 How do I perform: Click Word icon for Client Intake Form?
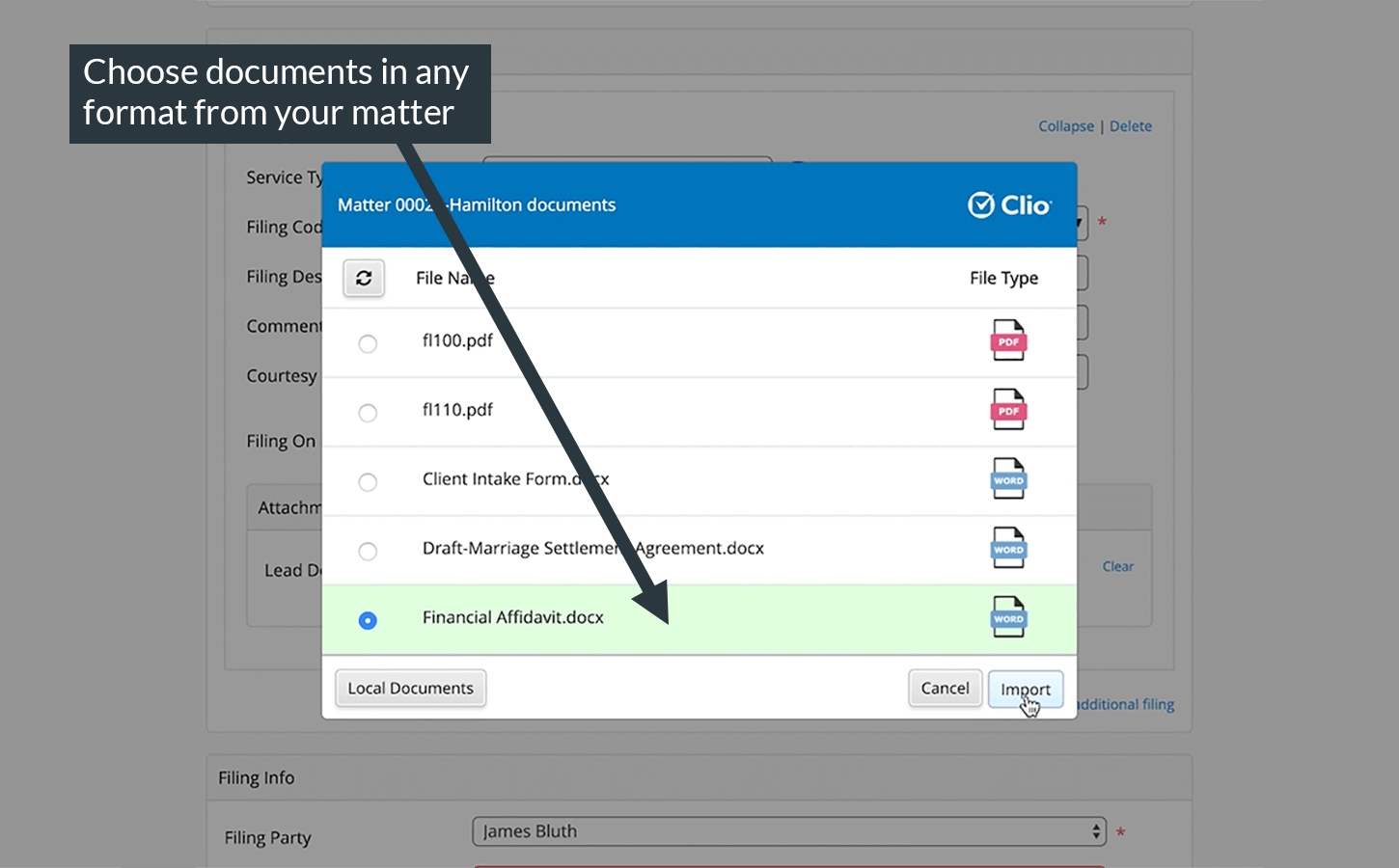pos(1008,479)
